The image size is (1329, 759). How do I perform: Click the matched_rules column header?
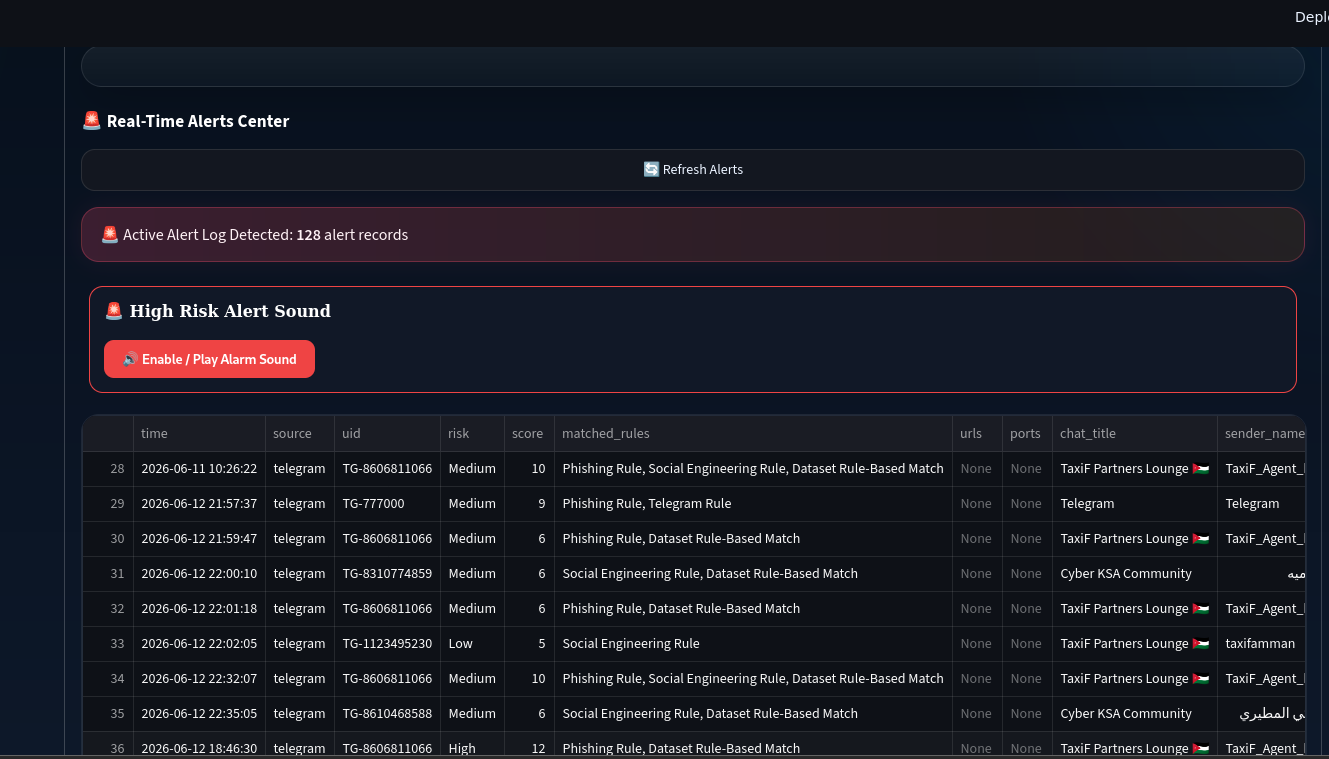[753, 433]
